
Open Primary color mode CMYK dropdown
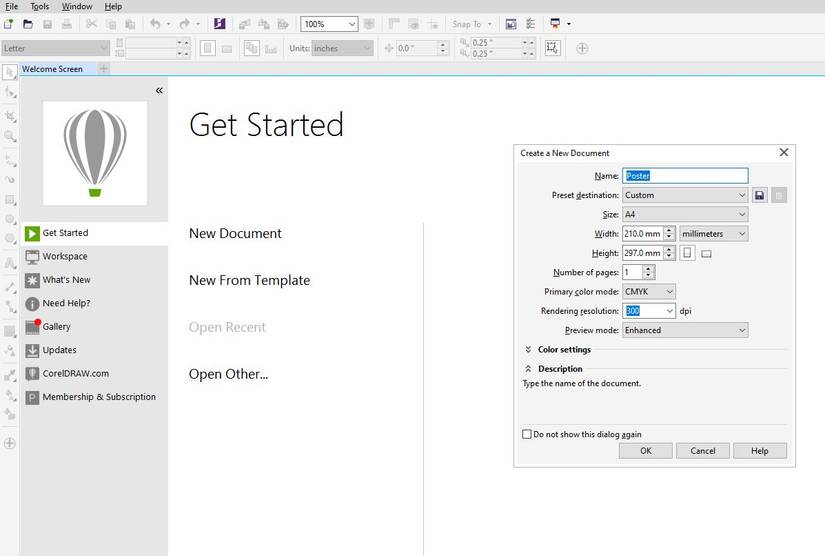(x=649, y=292)
